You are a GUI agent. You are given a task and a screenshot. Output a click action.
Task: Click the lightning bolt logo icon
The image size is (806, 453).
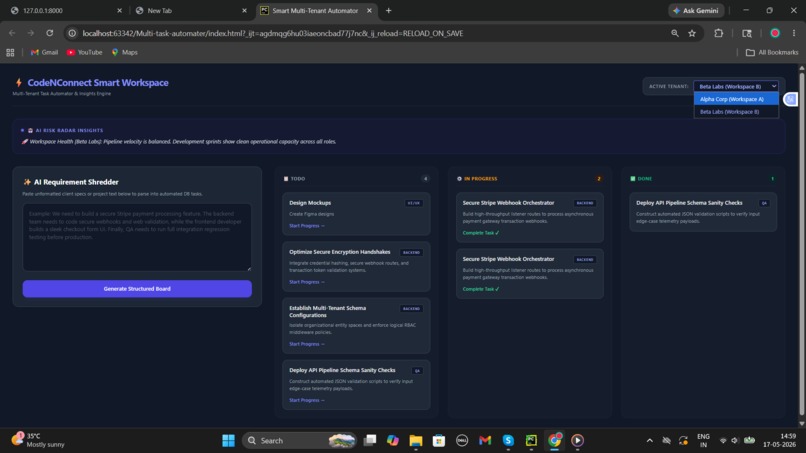[x=19, y=83]
